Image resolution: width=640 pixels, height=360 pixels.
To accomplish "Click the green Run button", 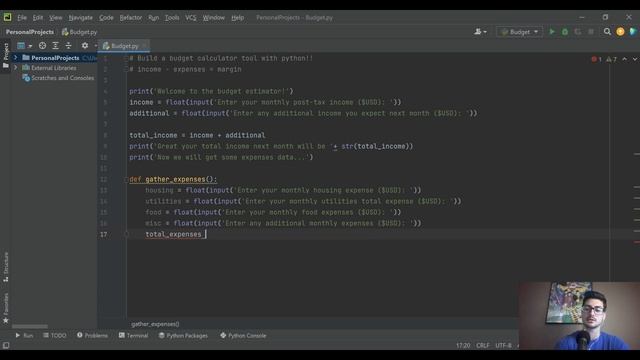I will (552, 32).
